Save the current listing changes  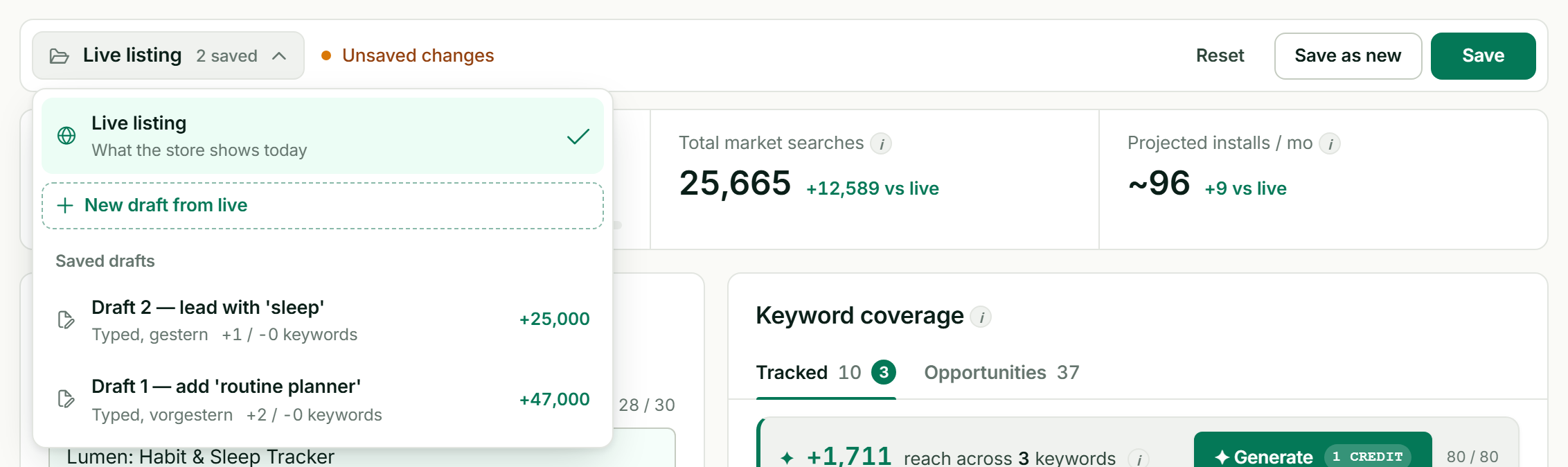pyautogui.click(x=1484, y=55)
